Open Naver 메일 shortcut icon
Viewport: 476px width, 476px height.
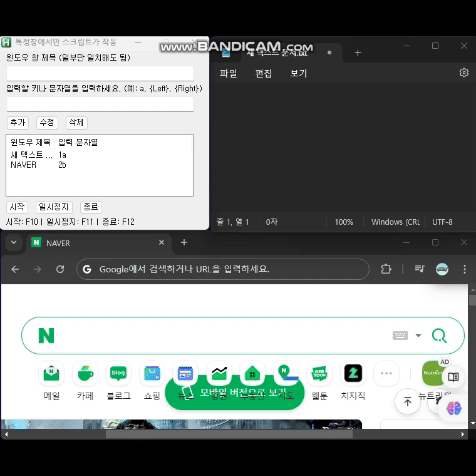coord(51,373)
